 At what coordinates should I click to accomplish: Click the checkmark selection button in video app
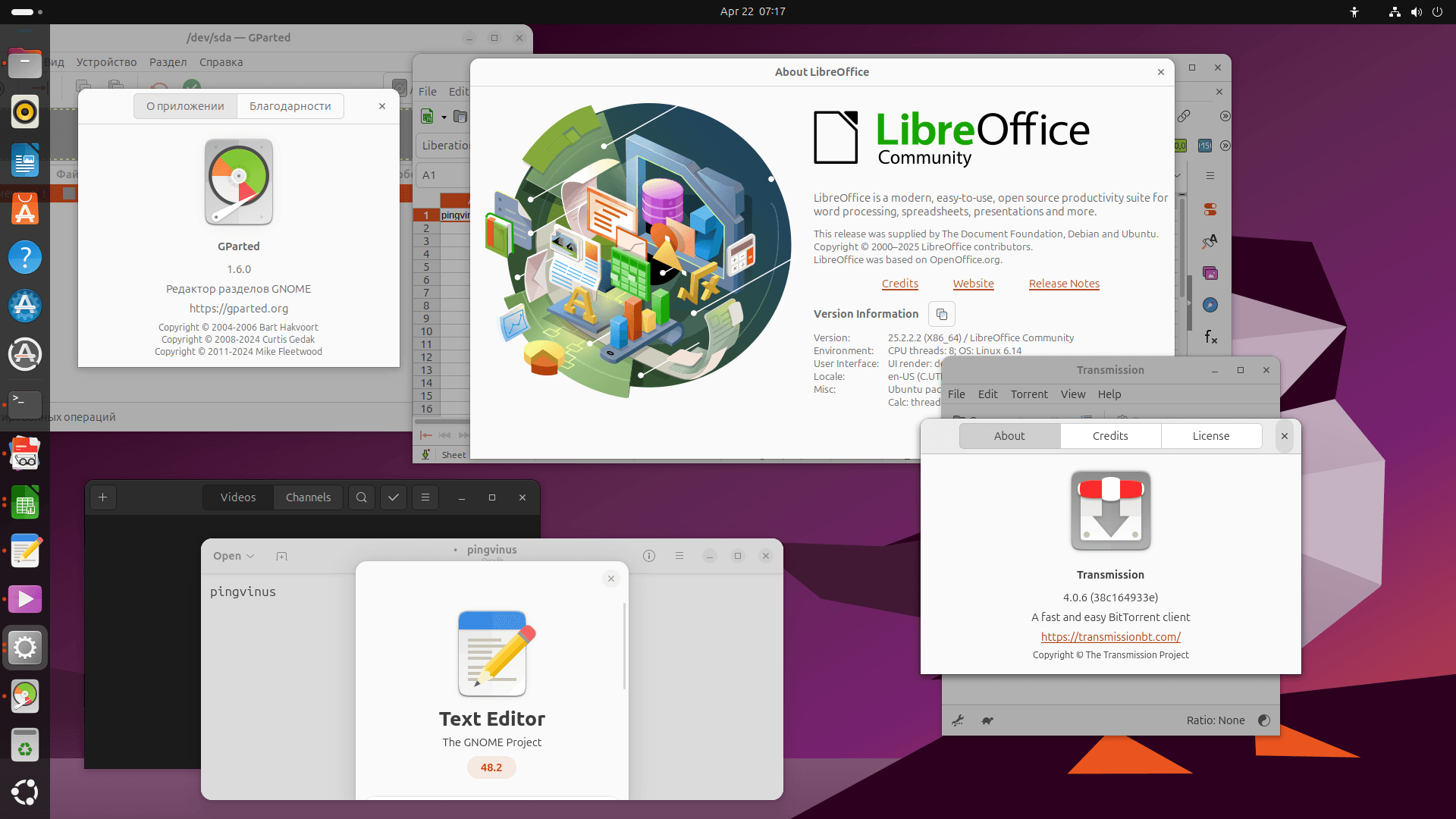pyautogui.click(x=394, y=497)
